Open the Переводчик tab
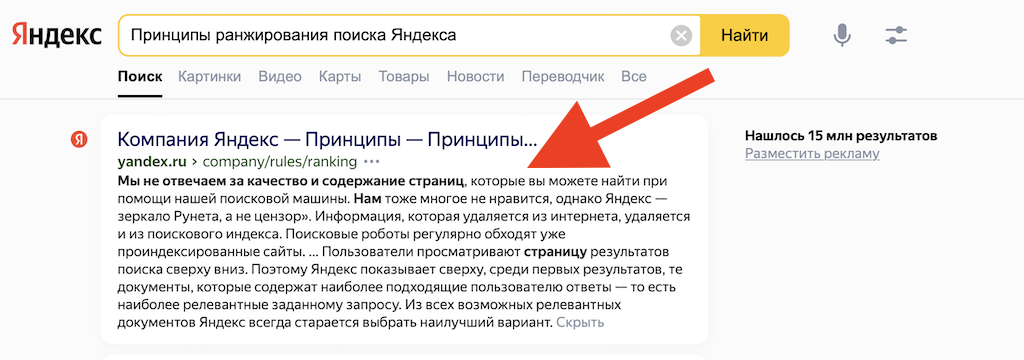 point(563,77)
